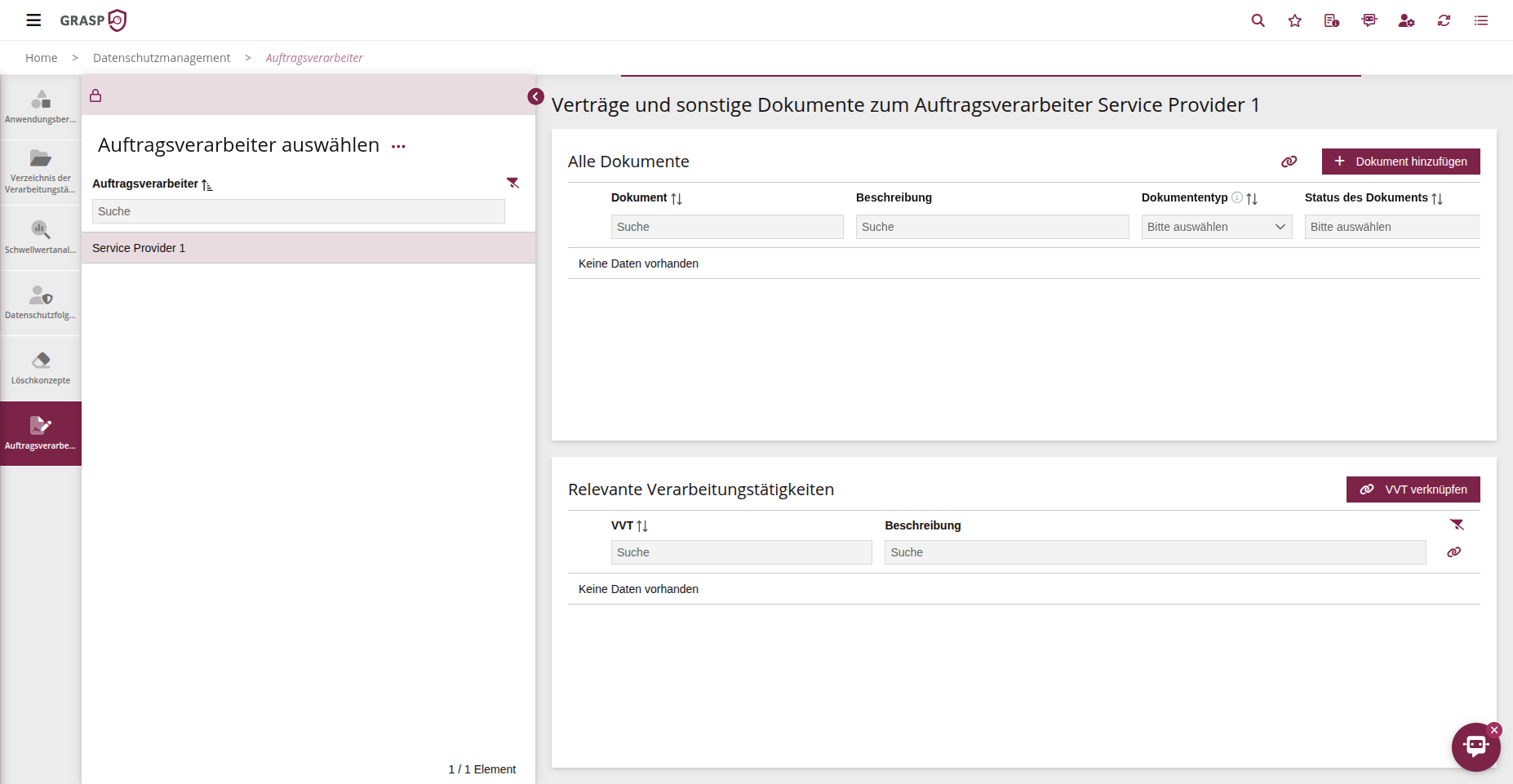Open Löschkonzepte in the sidebar

tap(41, 368)
